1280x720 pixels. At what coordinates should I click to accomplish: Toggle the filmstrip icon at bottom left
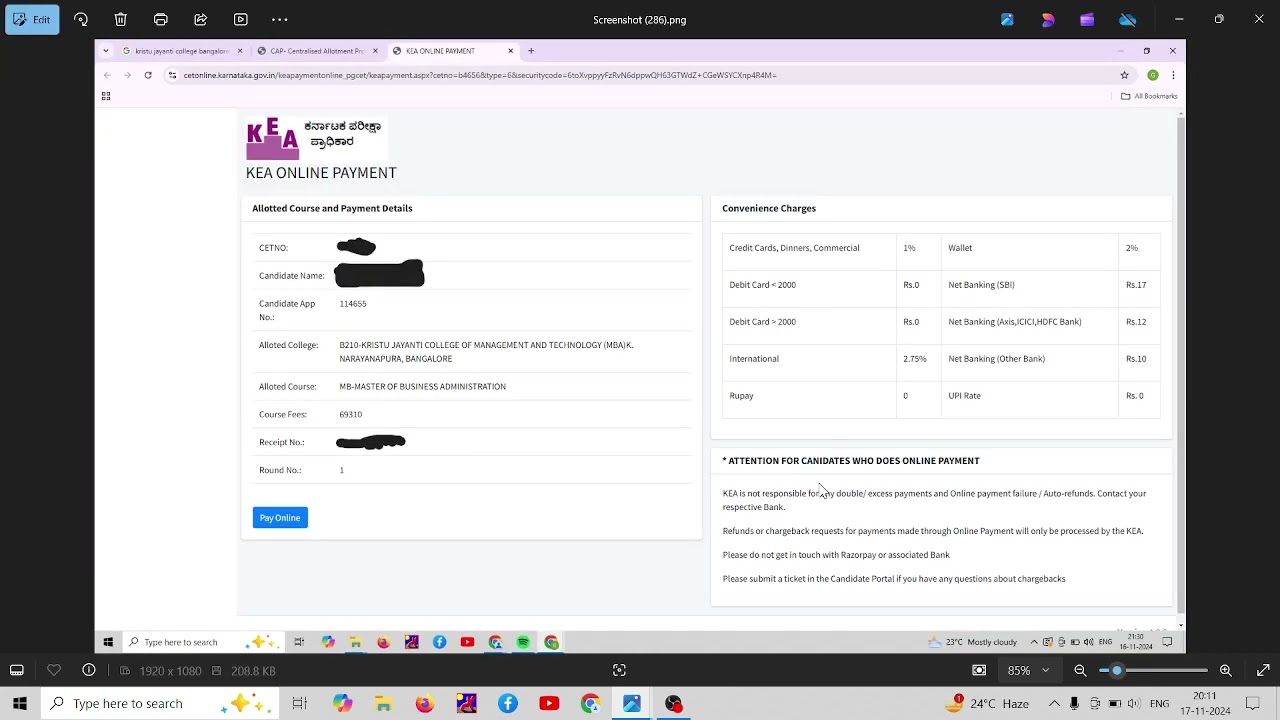point(17,670)
